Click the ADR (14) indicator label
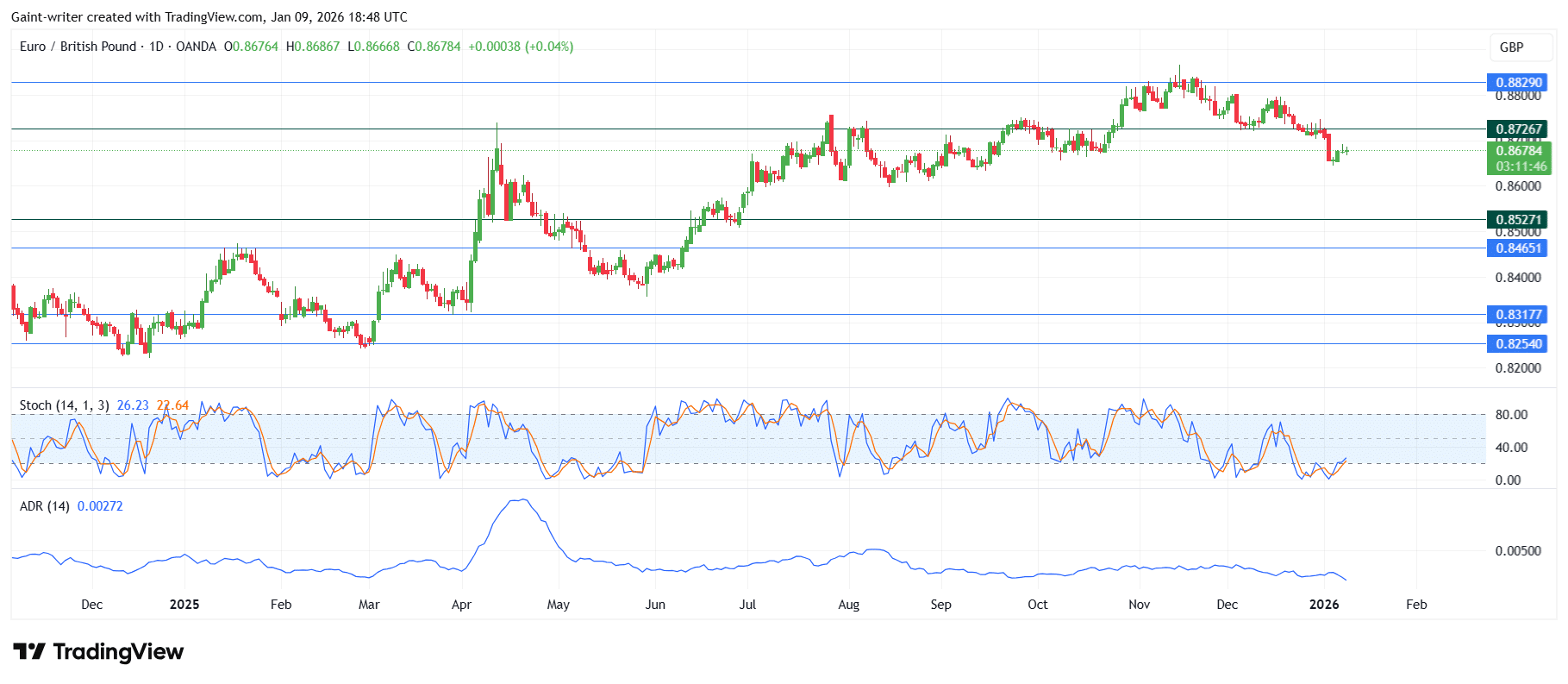 point(45,506)
